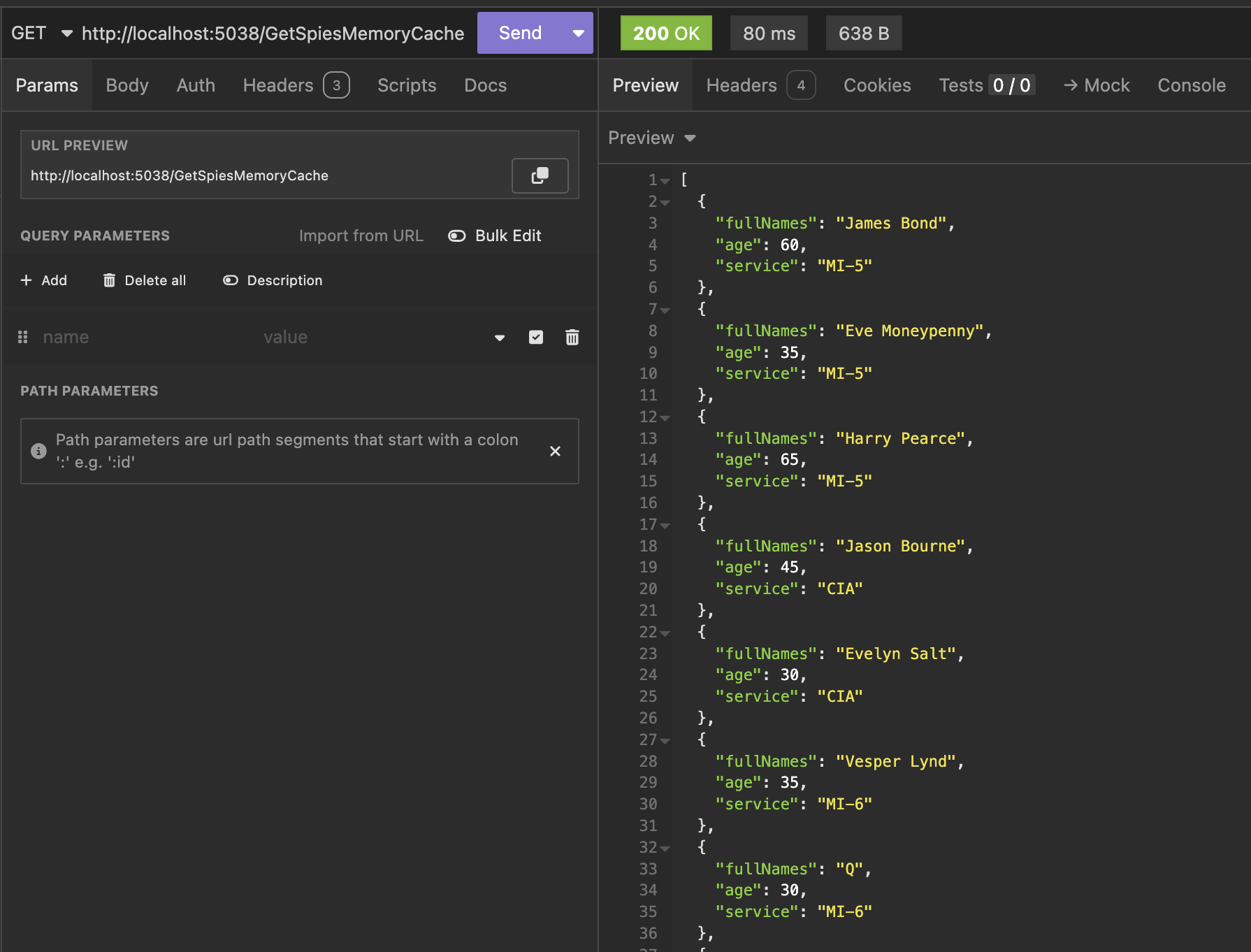The width and height of the screenshot is (1251, 952).
Task: Dismiss the path parameters info notice
Action: coord(555,452)
